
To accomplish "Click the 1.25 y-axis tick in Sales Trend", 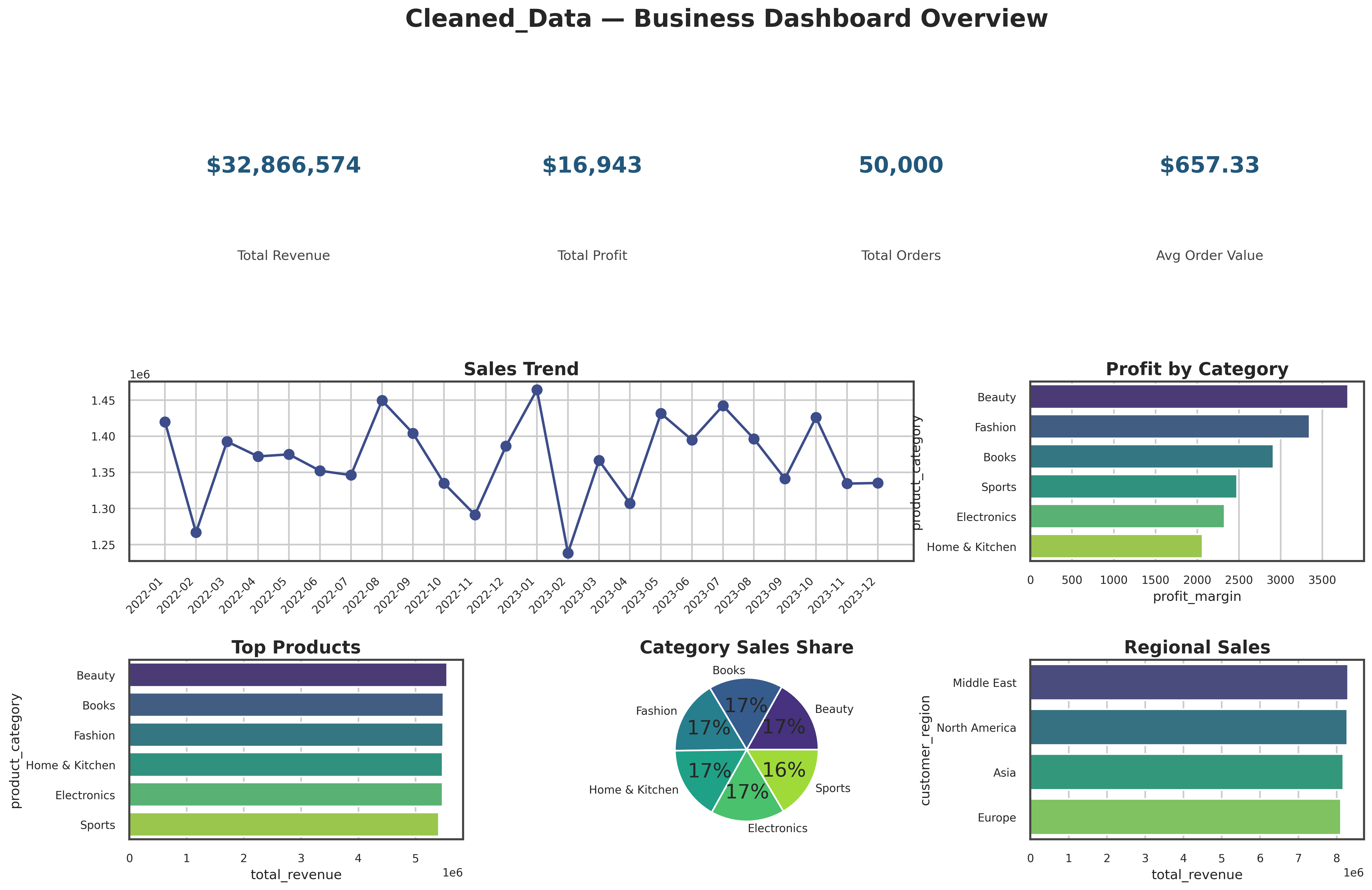I will click(103, 545).
